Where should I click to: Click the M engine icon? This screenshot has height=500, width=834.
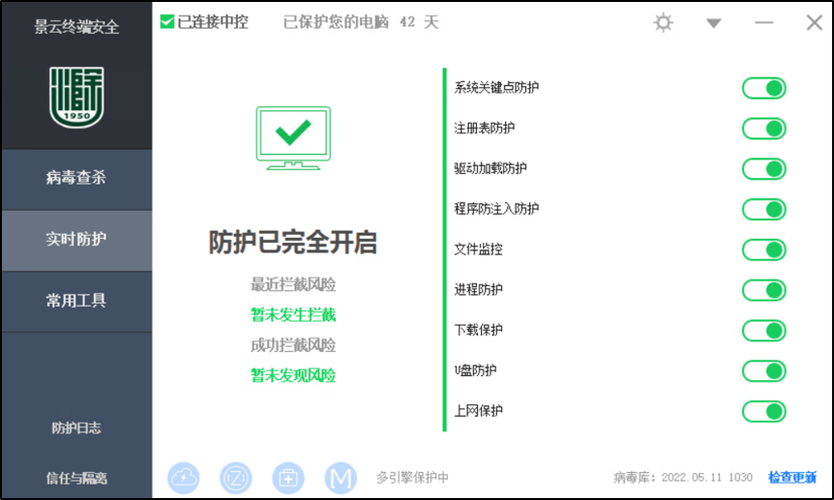(x=340, y=477)
